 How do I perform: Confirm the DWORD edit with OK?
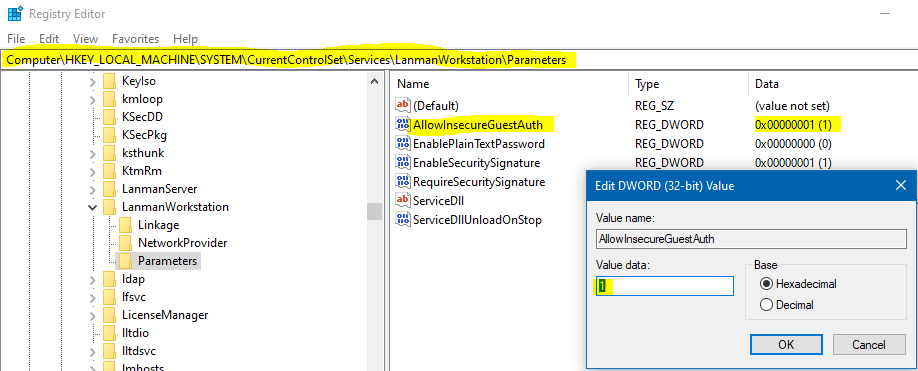(786, 344)
